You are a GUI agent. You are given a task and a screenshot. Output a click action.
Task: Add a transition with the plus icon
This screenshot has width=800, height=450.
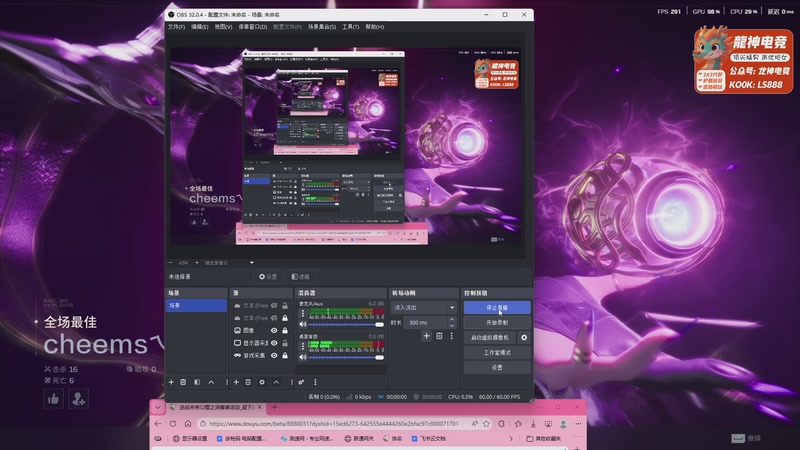[x=427, y=336]
